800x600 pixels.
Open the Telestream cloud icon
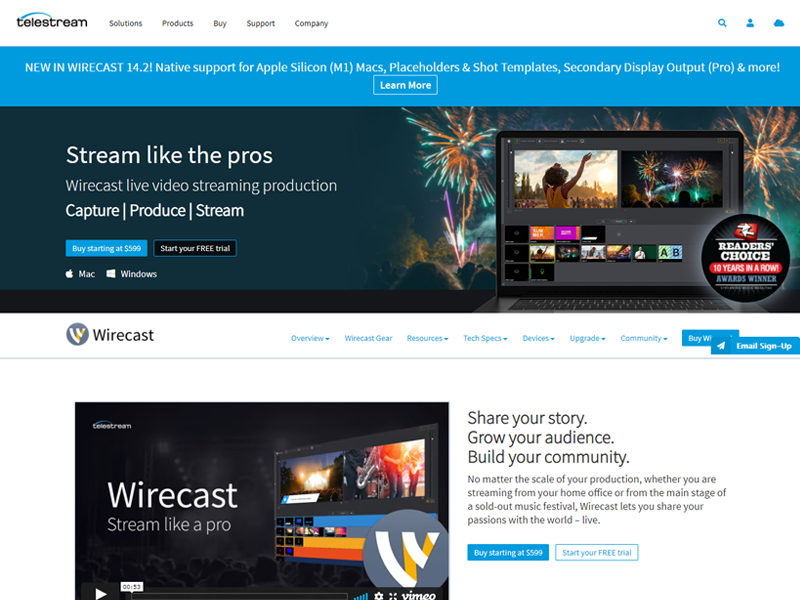tap(779, 23)
